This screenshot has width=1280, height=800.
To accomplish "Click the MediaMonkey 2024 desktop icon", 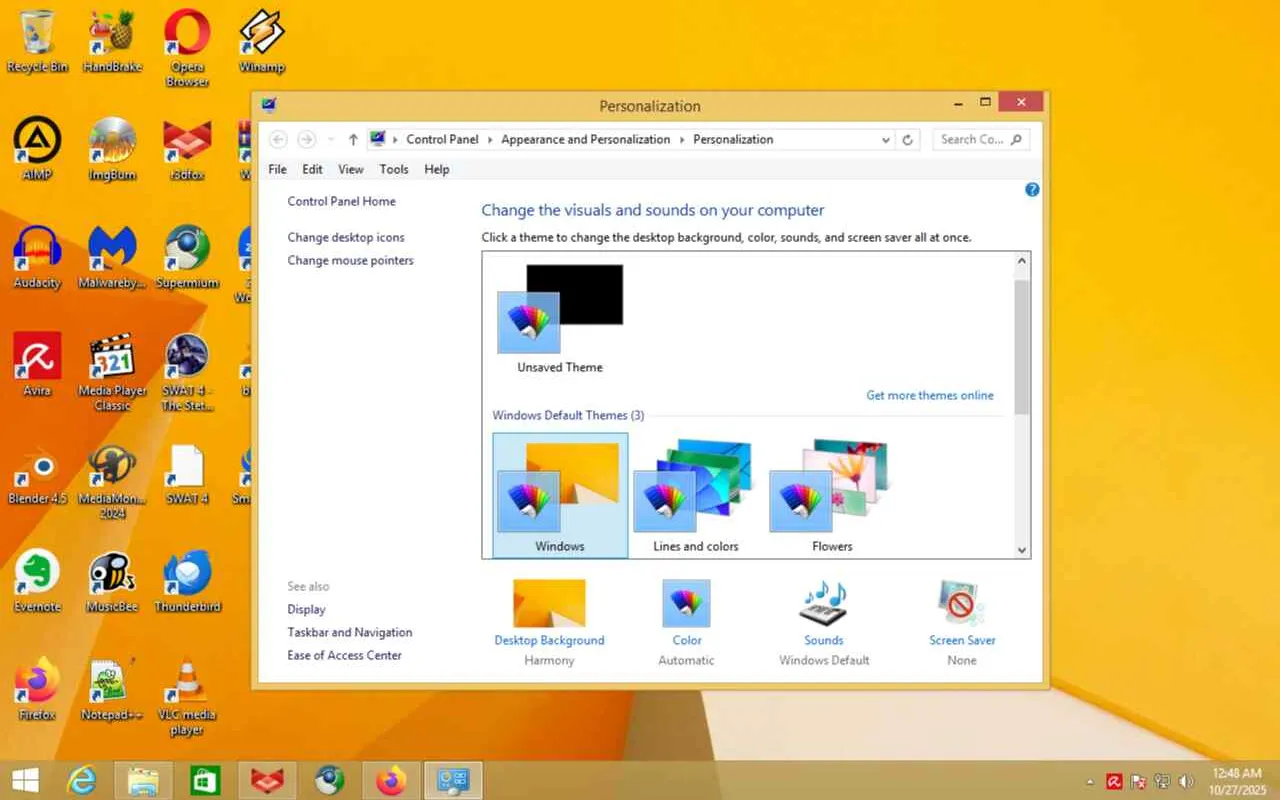I will (112, 480).
